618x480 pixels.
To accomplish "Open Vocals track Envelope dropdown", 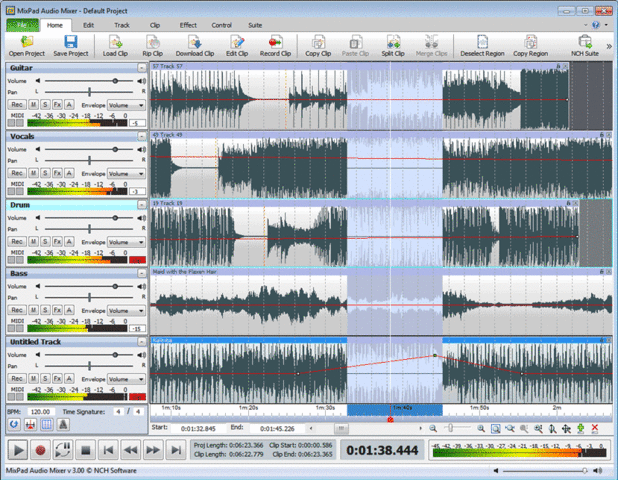I will (126, 174).
